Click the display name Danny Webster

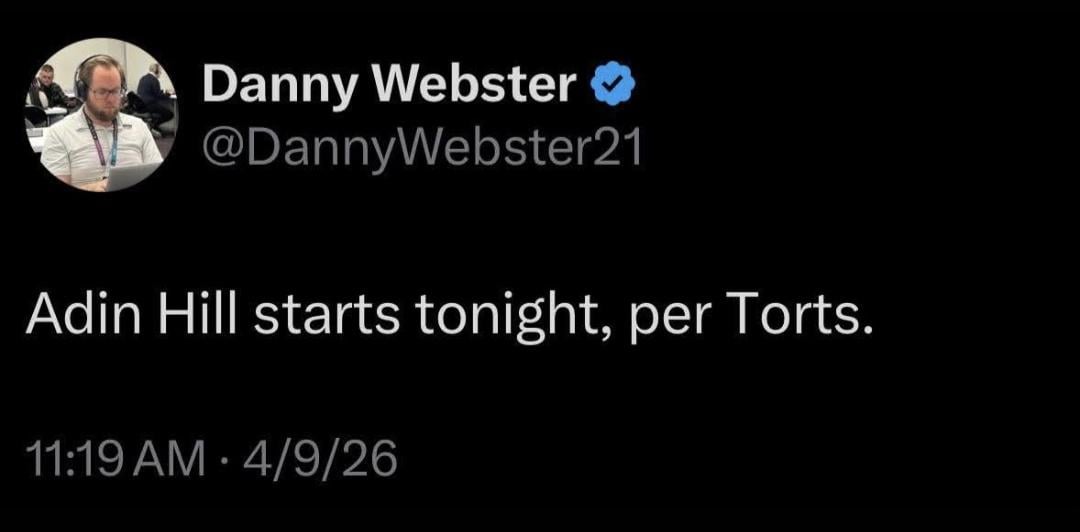click(389, 89)
